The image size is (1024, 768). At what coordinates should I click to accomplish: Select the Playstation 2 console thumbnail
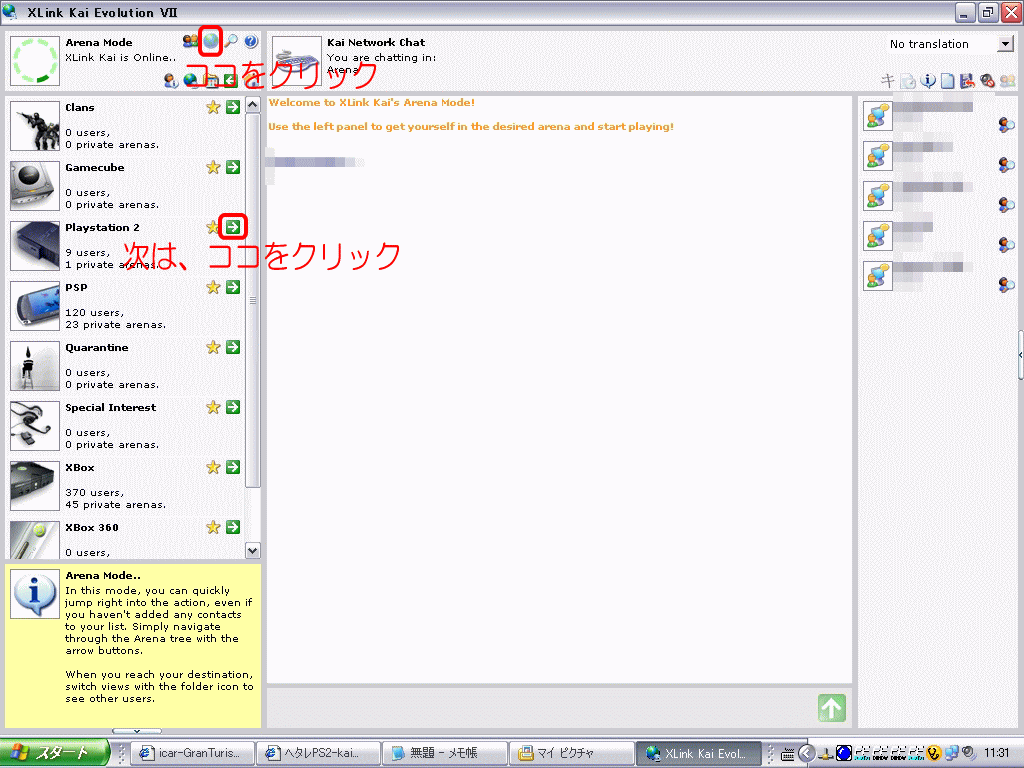[35, 246]
